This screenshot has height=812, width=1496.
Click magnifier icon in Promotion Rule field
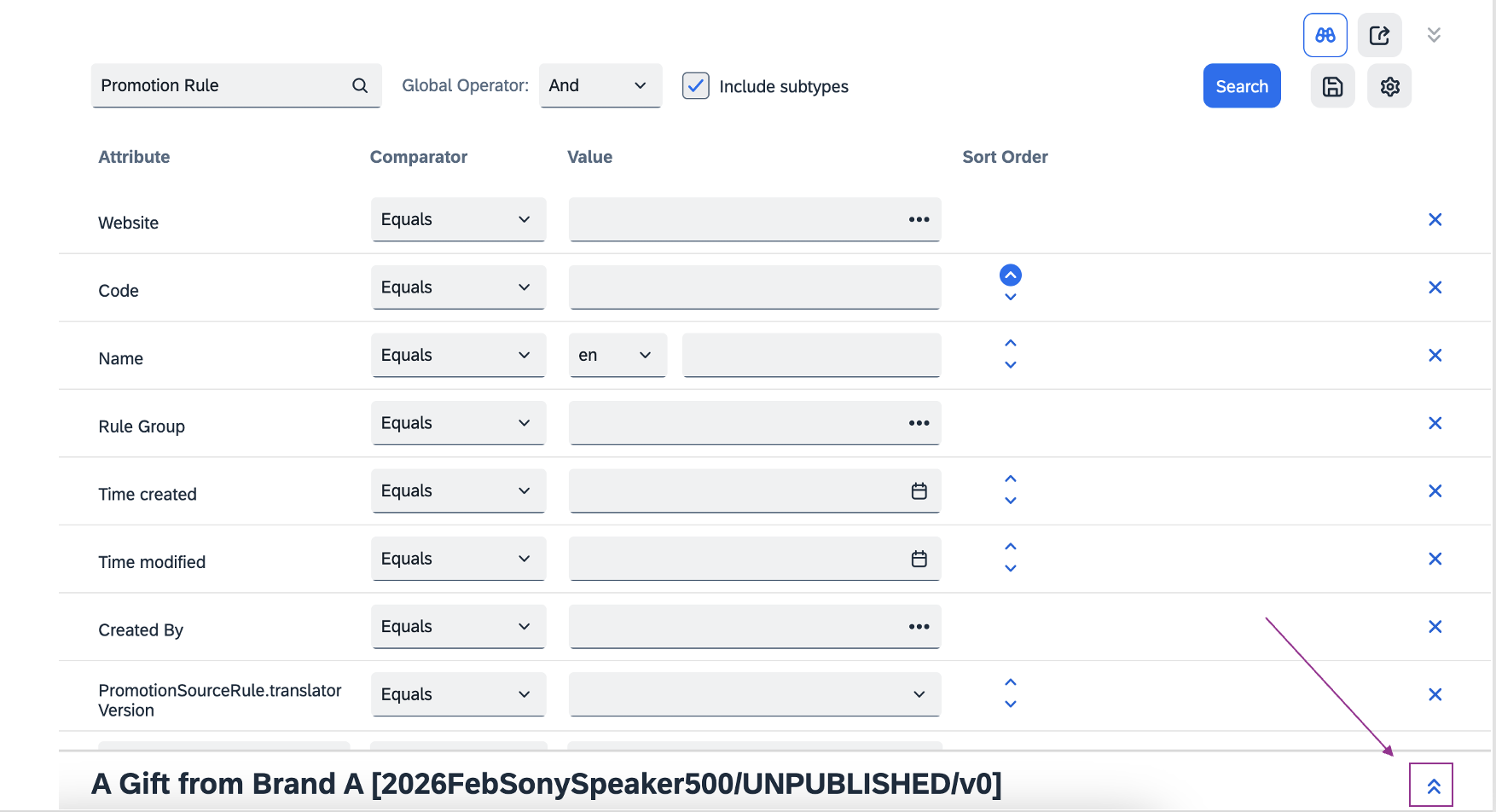[360, 85]
